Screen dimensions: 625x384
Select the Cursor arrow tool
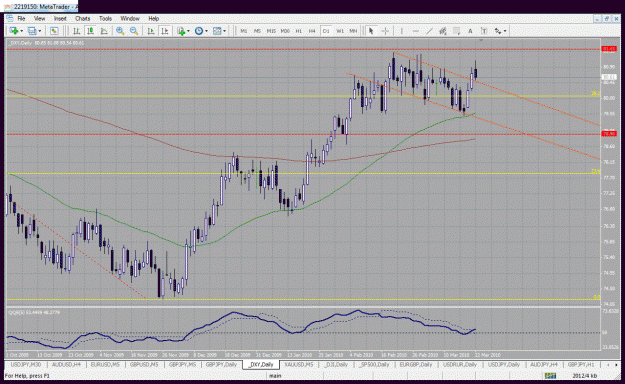point(371,31)
